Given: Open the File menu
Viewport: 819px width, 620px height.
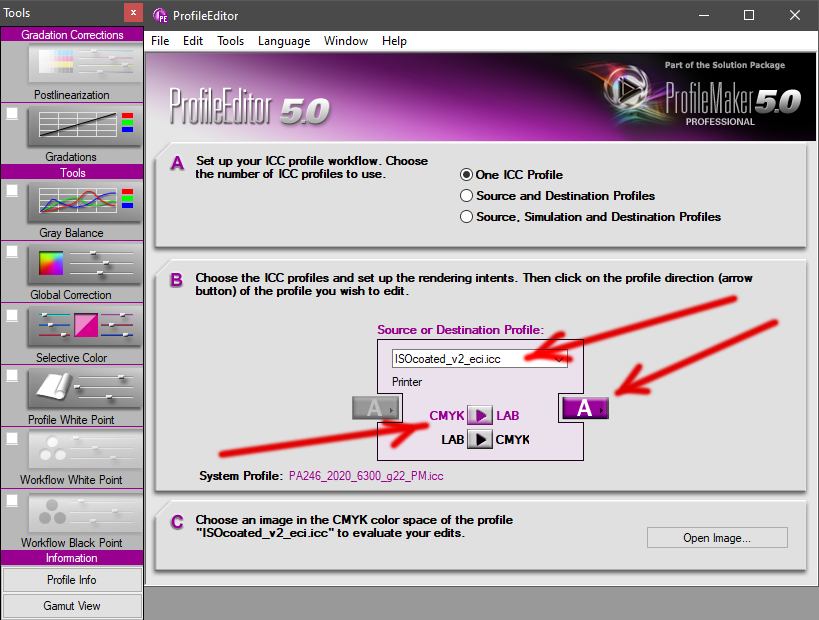Looking at the screenshot, I should [x=160, y=41].
